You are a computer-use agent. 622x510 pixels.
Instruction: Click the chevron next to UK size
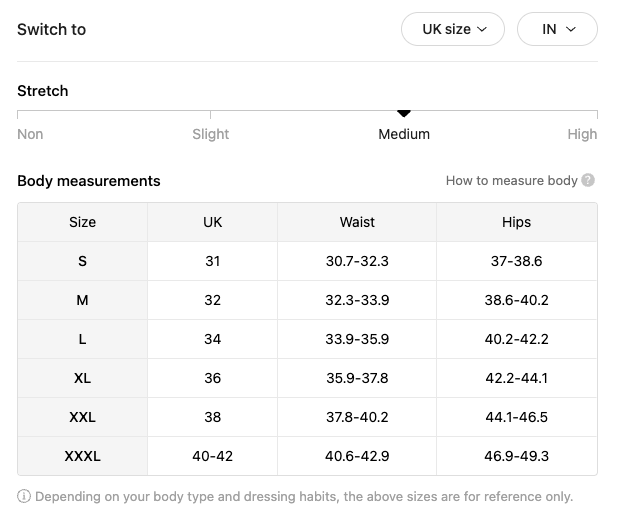pos(482,29)
